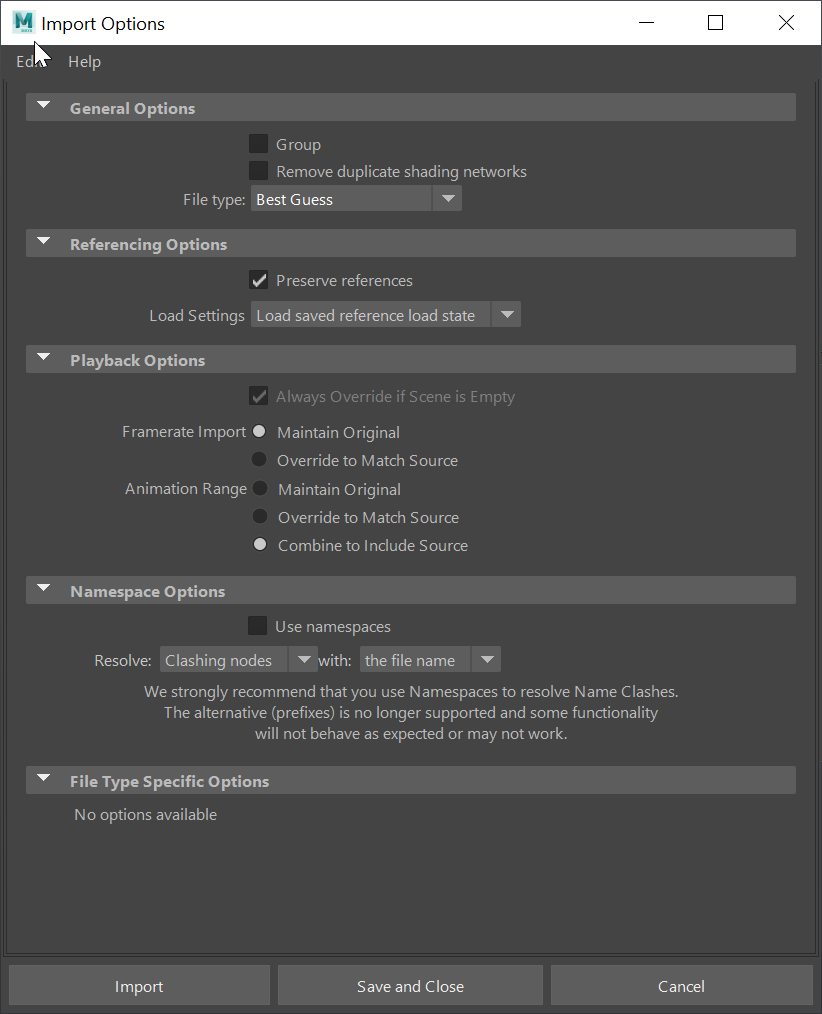The height and width of the screenshot is (1014, 822).
Task: Enable the Group checkbox
Action: pos(258,143)
